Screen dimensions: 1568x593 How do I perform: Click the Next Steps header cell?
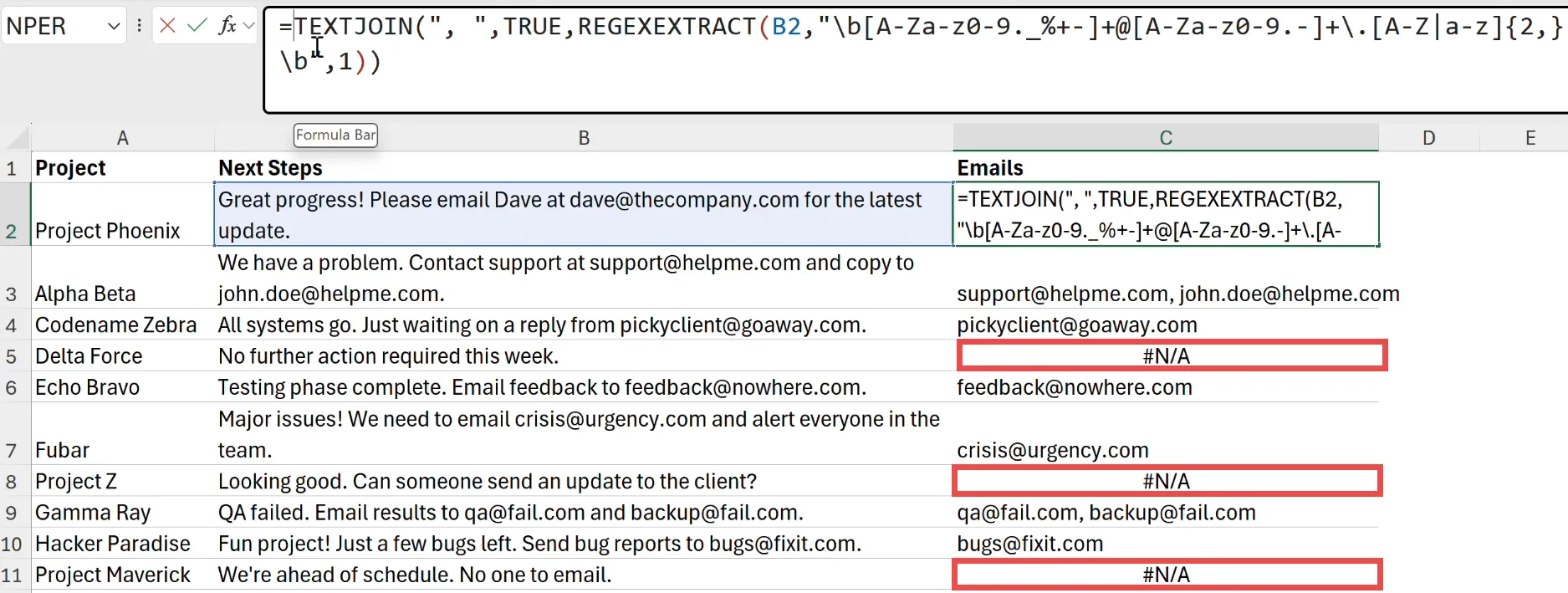point(584,167)
